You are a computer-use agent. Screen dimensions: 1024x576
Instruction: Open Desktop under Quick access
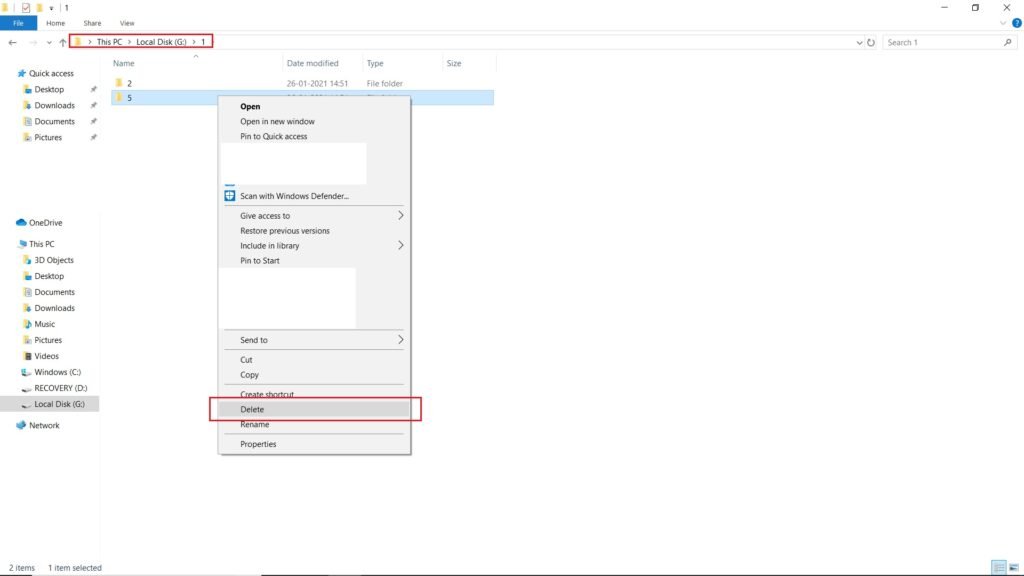[49, 89]
